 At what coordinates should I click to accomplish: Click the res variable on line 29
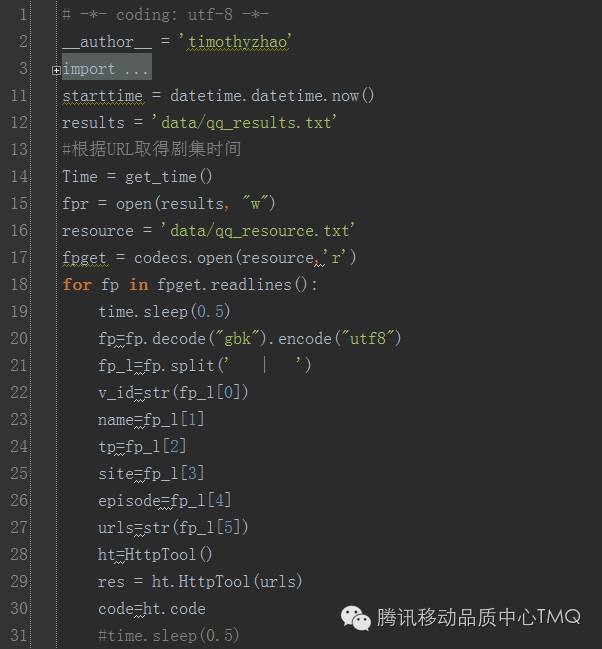[x=111, y=582]
